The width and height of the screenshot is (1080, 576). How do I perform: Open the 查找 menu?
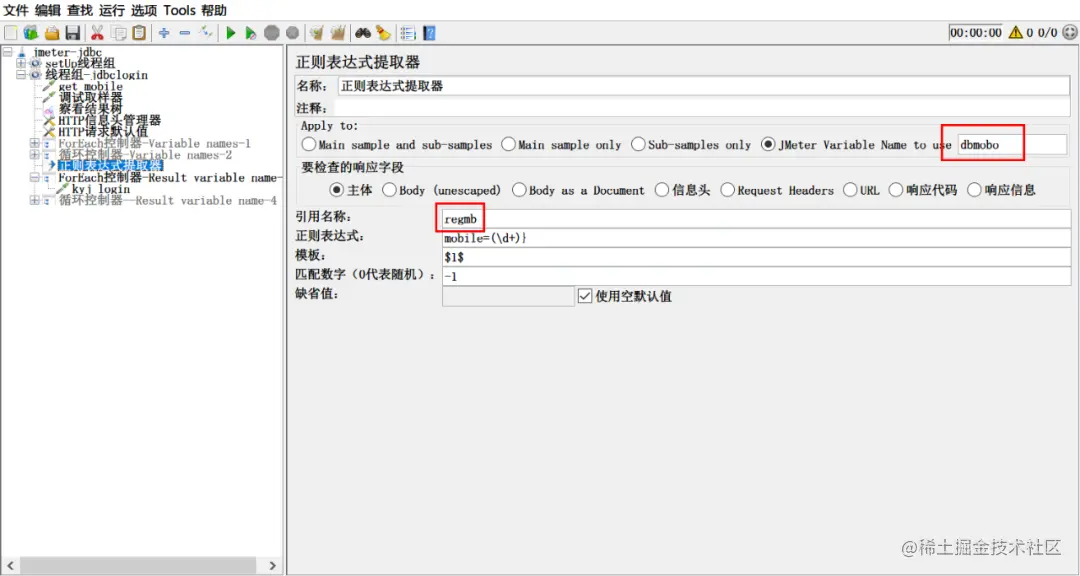point(80,10)
